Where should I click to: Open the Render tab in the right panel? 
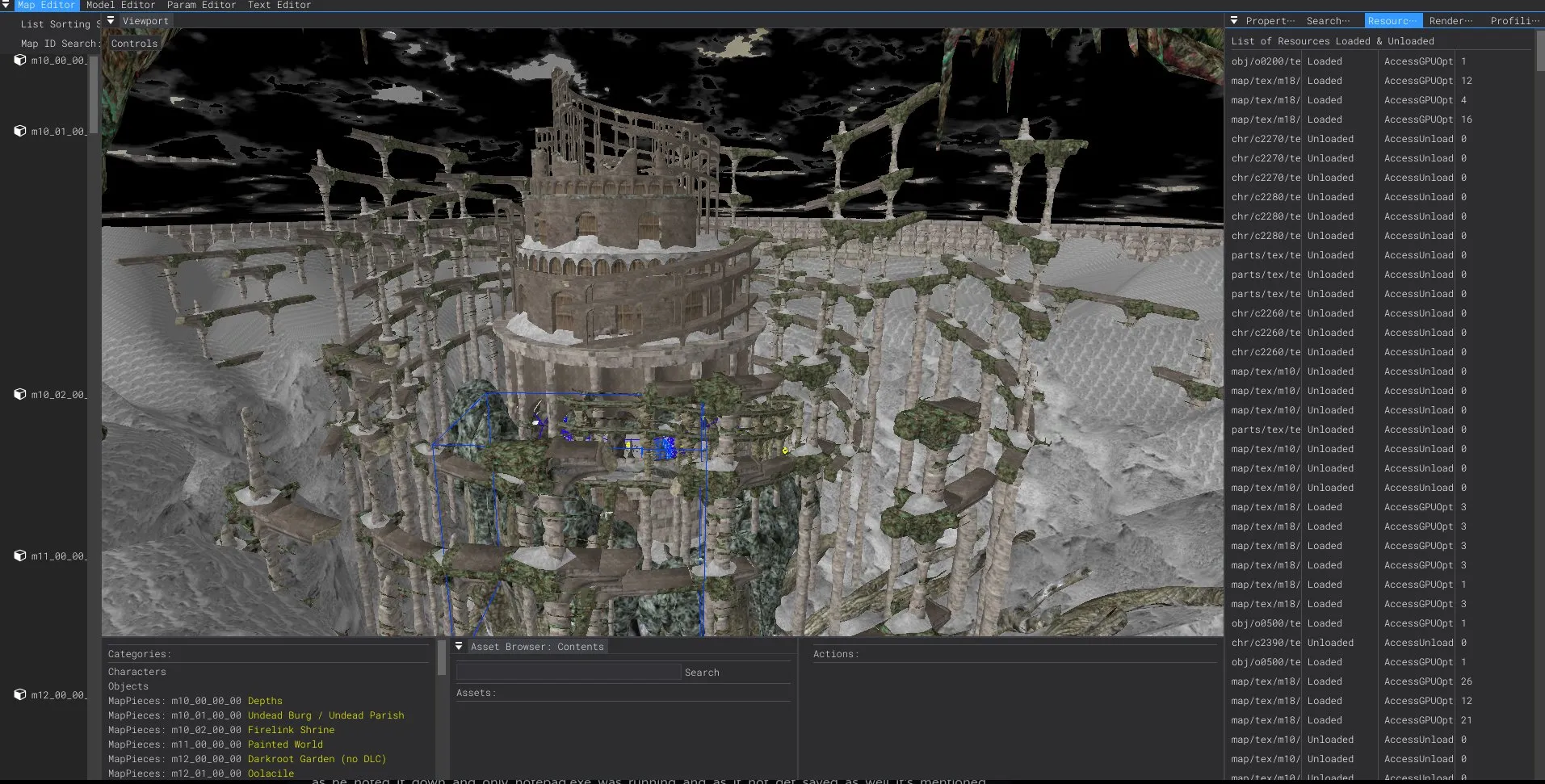(x=1450, y=20)
